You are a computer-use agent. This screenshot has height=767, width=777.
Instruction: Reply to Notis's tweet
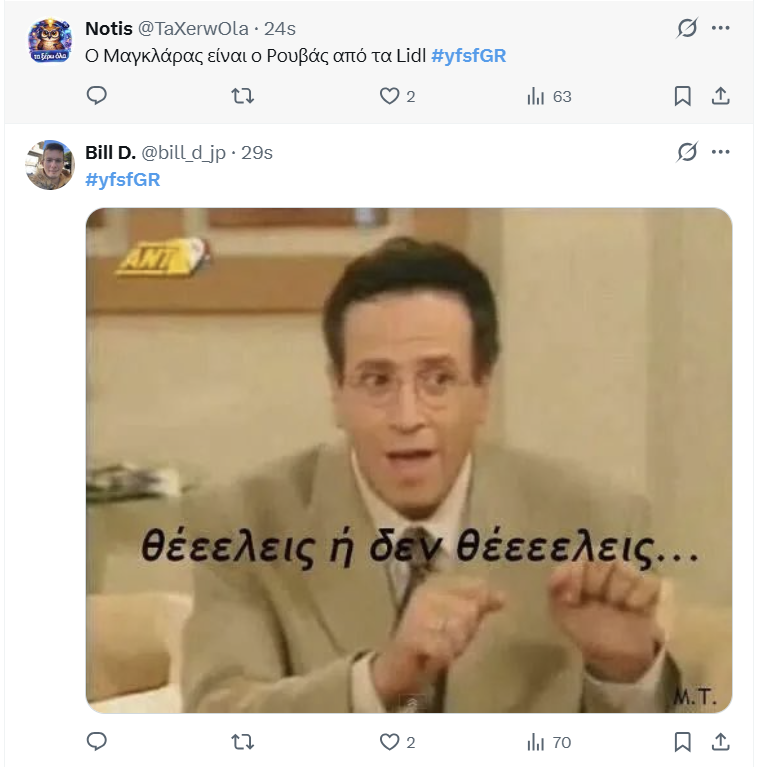pyautogui.click(x=97, y=96)
